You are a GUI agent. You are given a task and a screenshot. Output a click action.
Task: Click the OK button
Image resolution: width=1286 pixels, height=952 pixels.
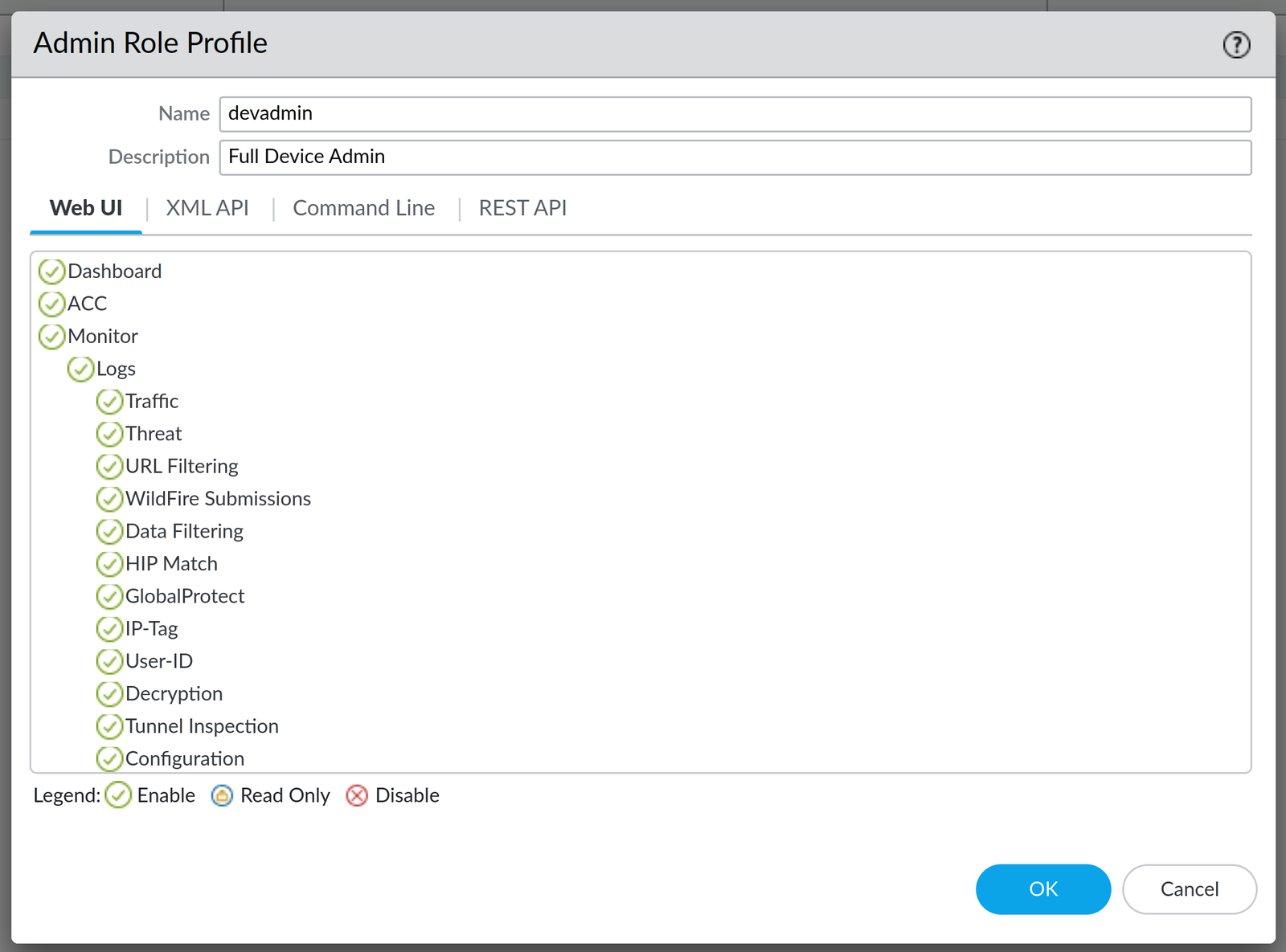[1042, 889]
